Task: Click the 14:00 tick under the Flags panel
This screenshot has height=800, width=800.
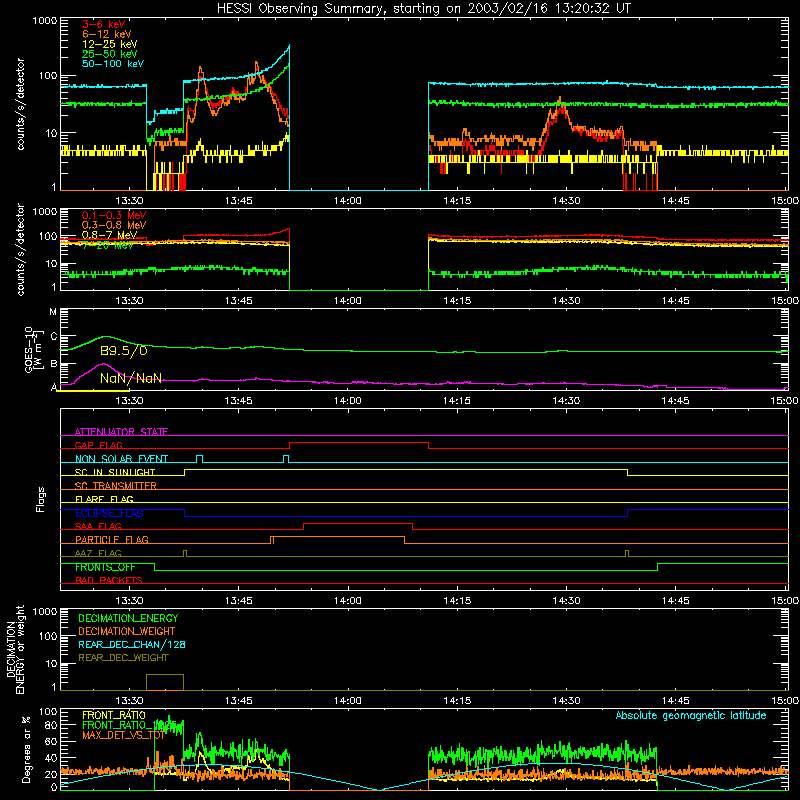Action: coord(347,601)
